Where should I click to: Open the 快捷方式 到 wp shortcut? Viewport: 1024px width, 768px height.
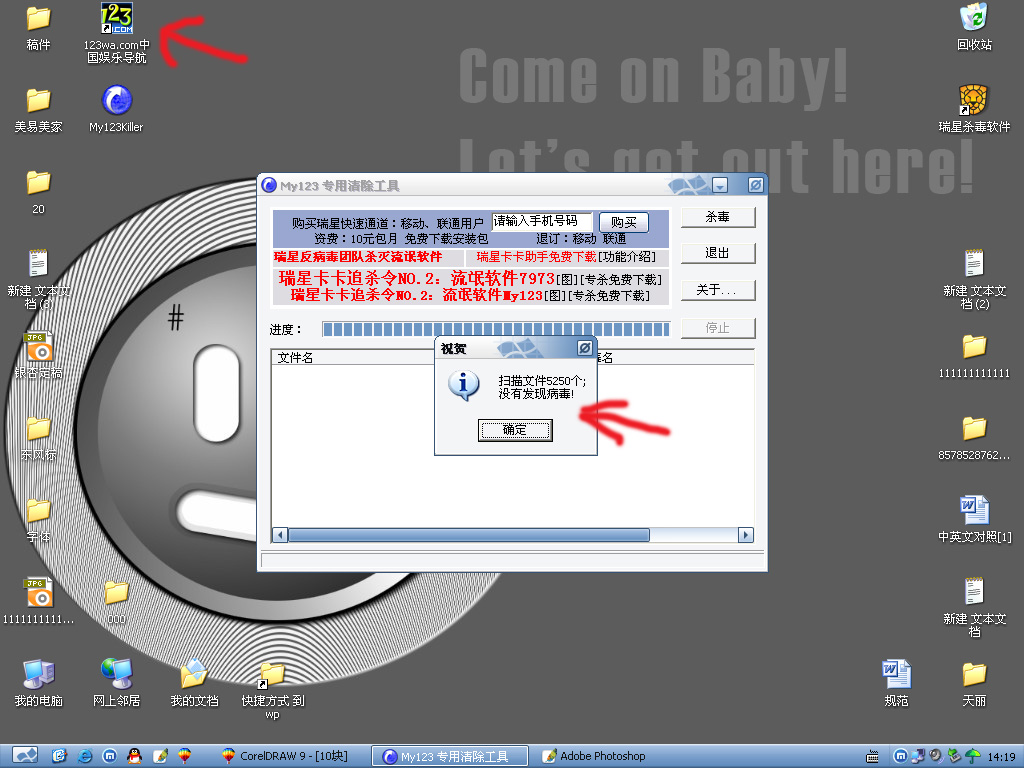coord(272,690)
